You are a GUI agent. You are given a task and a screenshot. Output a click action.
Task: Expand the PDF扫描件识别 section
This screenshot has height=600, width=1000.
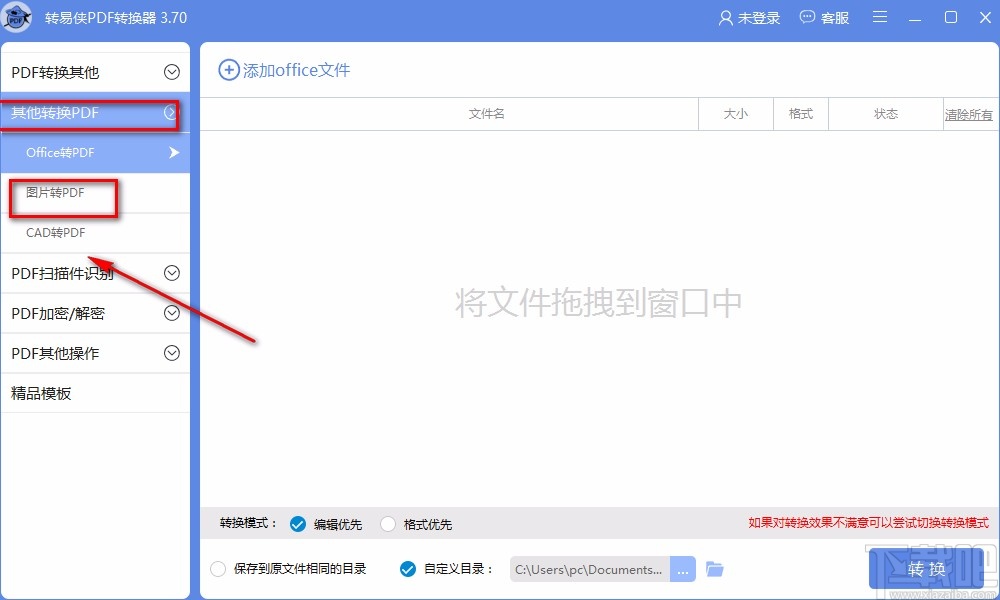(x=170, y=272)
